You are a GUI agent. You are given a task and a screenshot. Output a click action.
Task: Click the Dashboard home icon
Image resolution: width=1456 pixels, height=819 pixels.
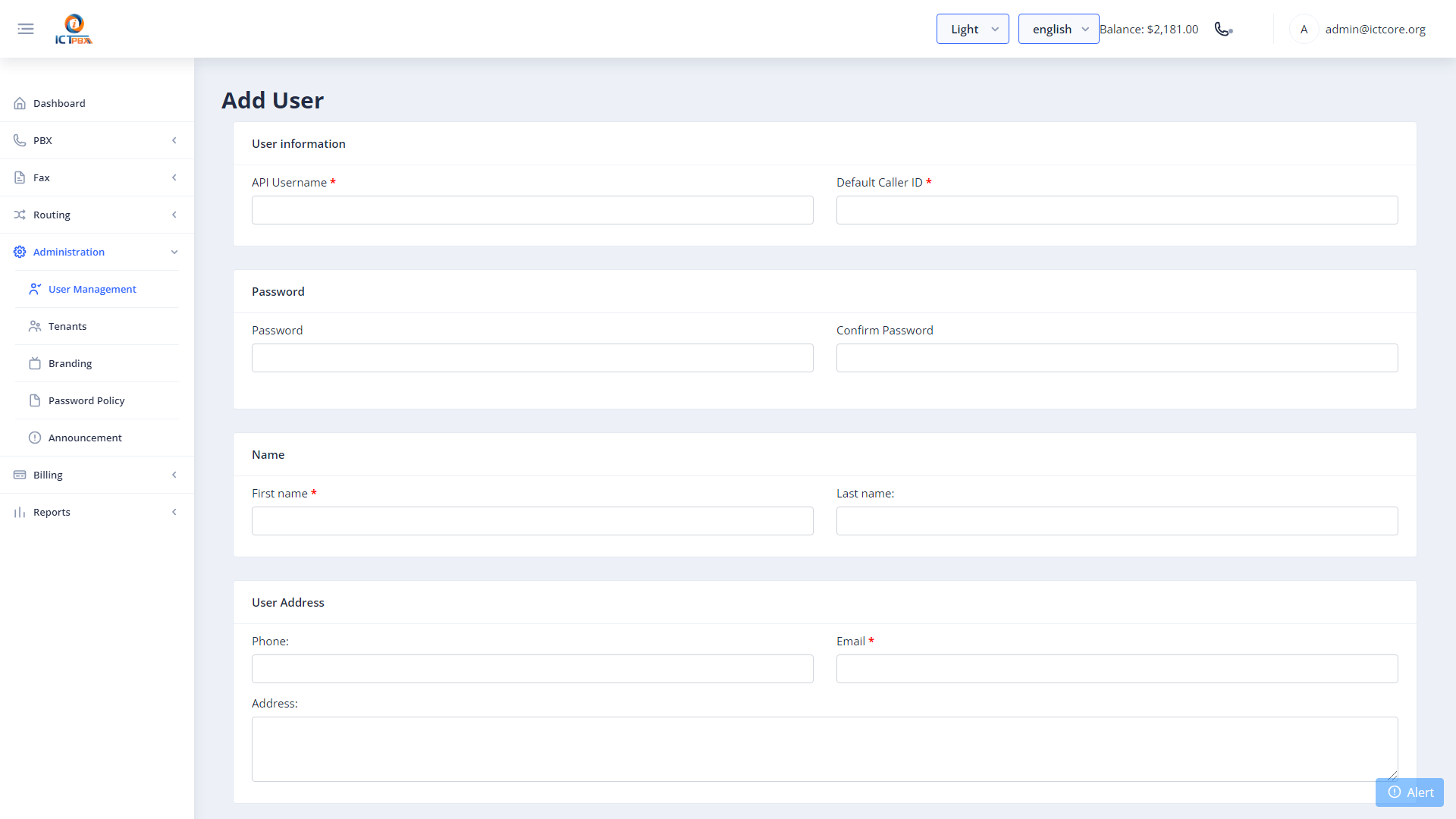point(20,103)
